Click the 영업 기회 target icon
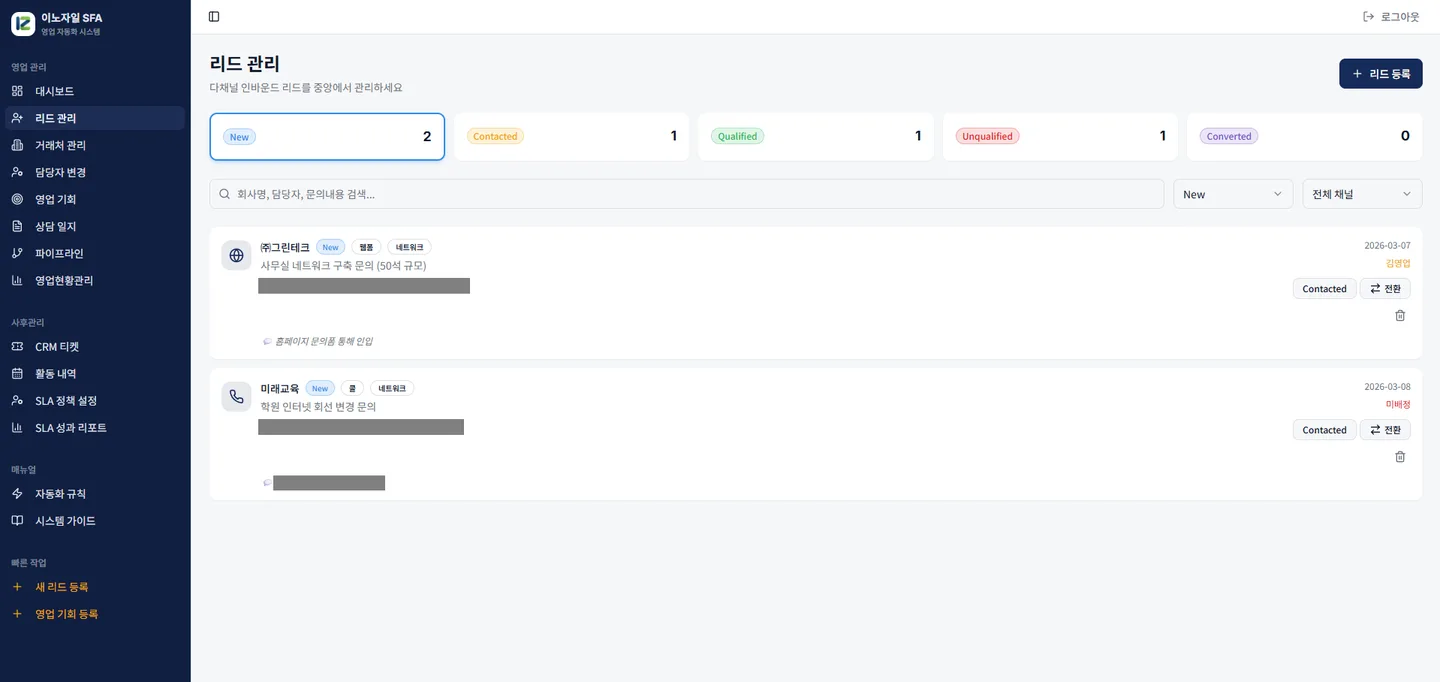This screenshot has width=1440, height=682. coord(17,199)
